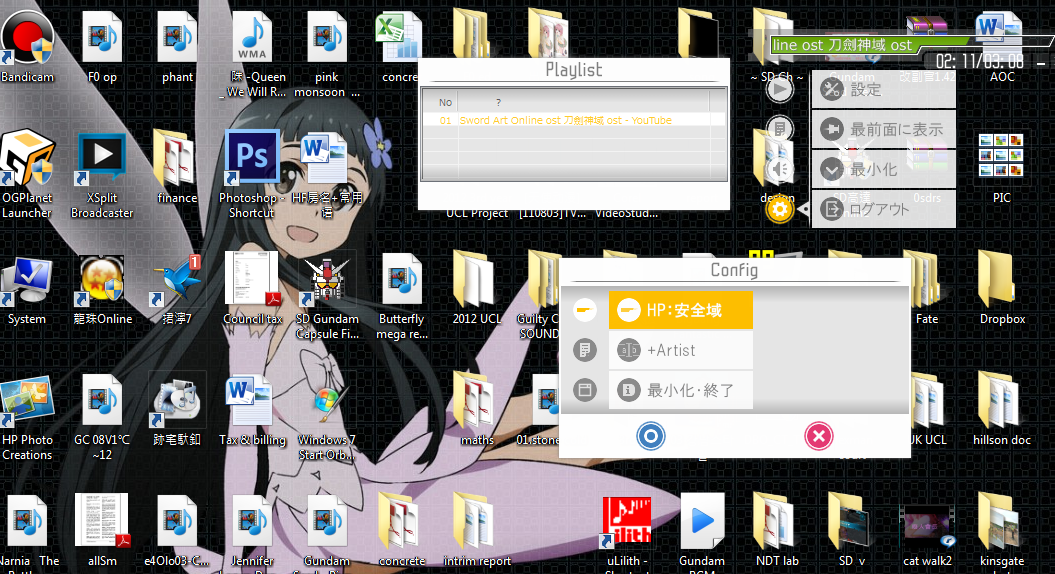Launch 龍珠Online game shortcut
This screenshot has height=574, width=1055.
(102, 289)
